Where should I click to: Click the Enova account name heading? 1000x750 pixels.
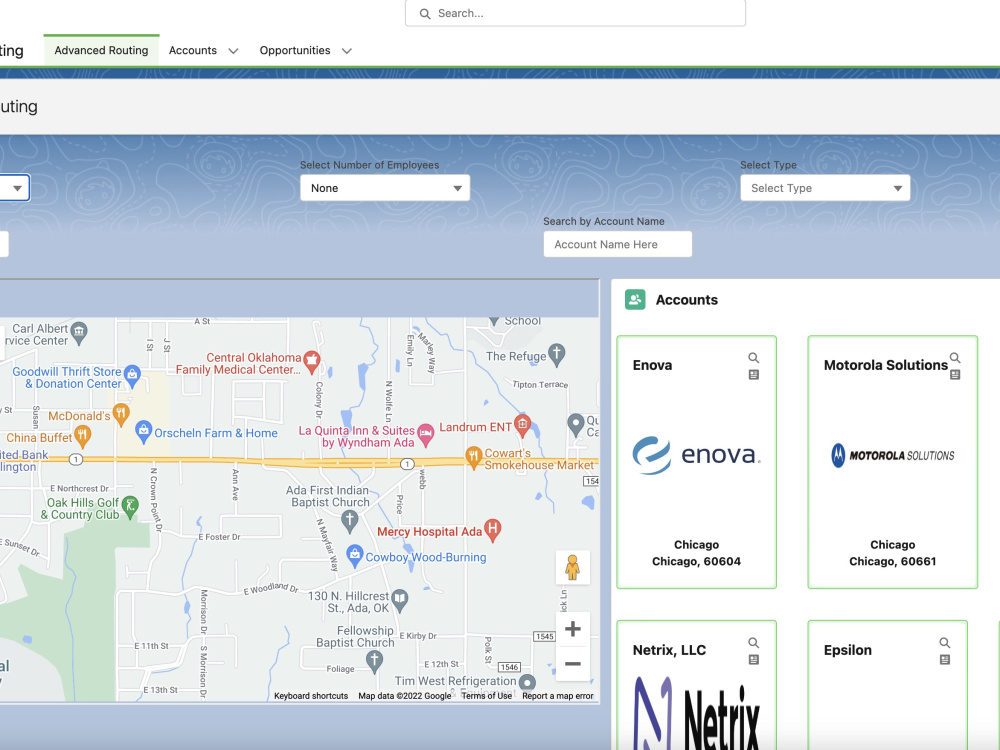click(652, 365)
